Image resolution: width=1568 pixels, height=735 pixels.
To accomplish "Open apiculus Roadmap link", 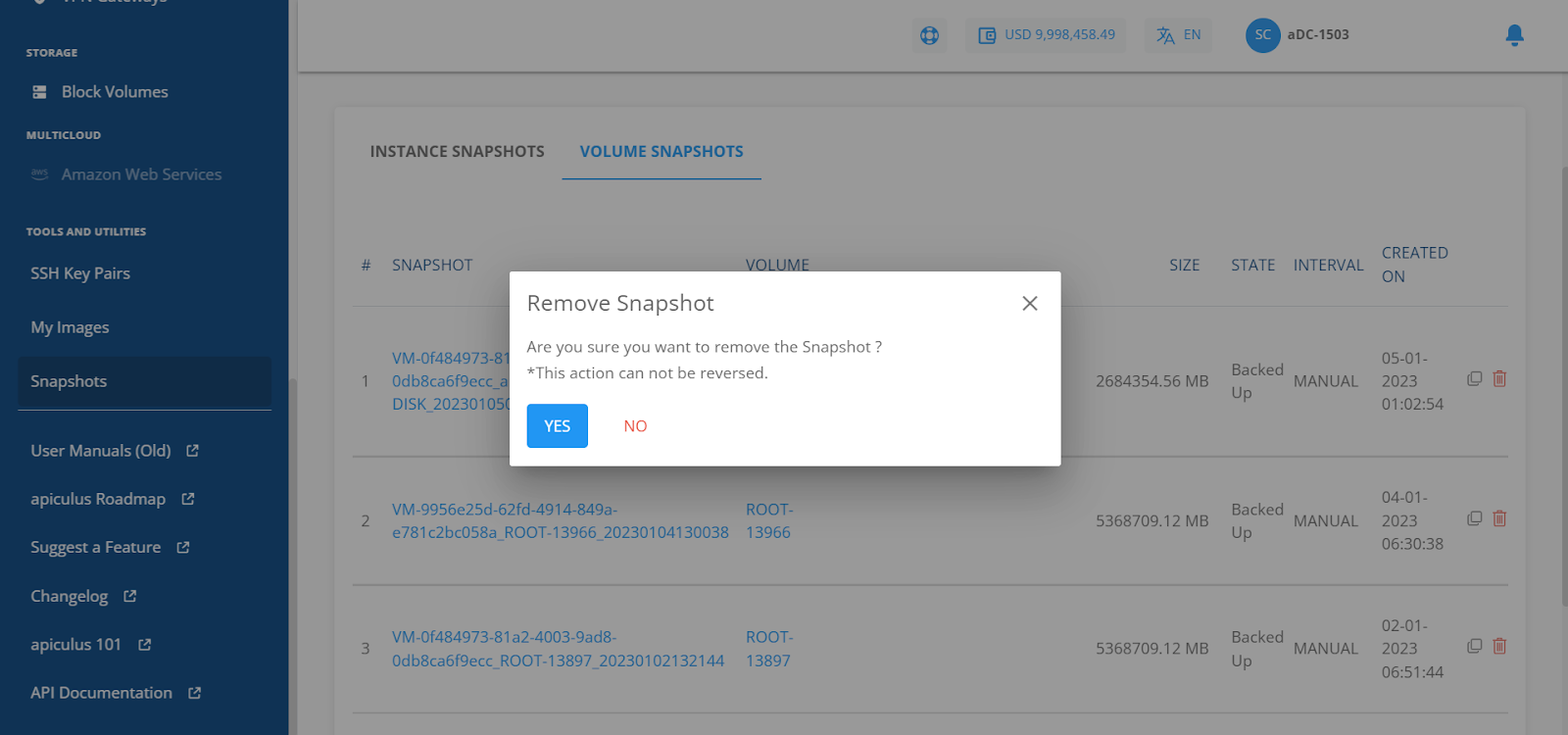I will tap(98, 499).
